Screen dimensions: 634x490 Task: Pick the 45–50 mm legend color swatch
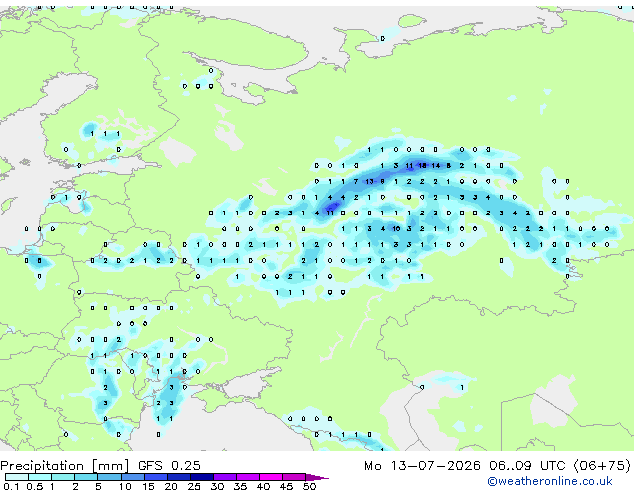pos(294,477)
